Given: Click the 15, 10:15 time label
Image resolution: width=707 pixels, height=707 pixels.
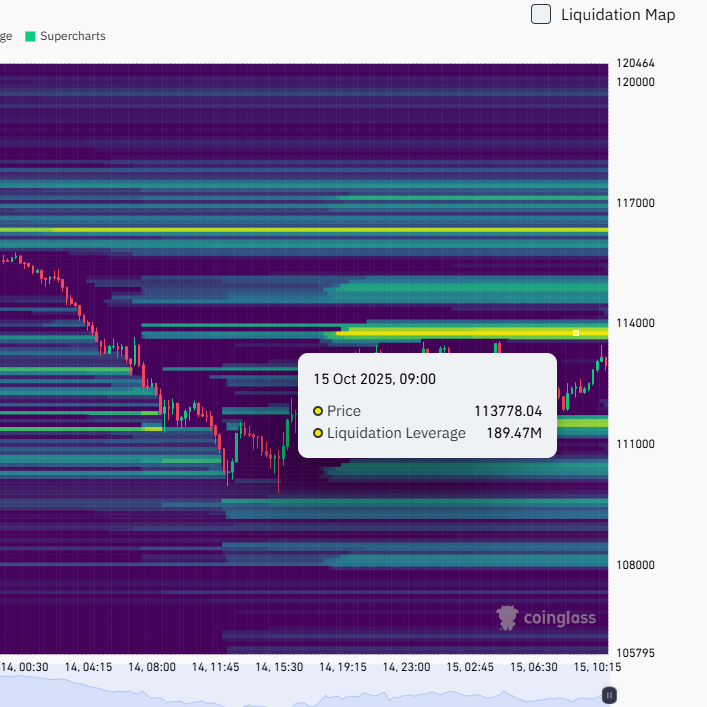Looking at the screenshot, I should point(597,667).
